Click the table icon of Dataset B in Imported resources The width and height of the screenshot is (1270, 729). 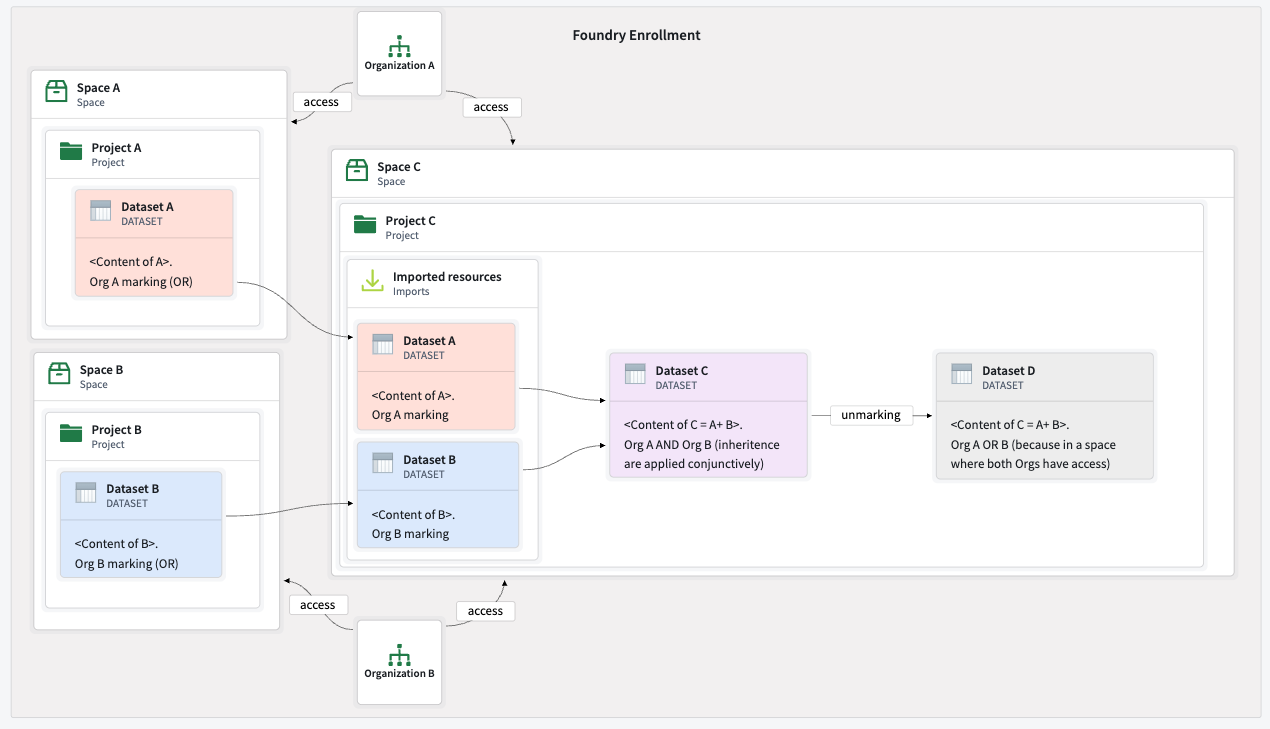pos(383,463)
